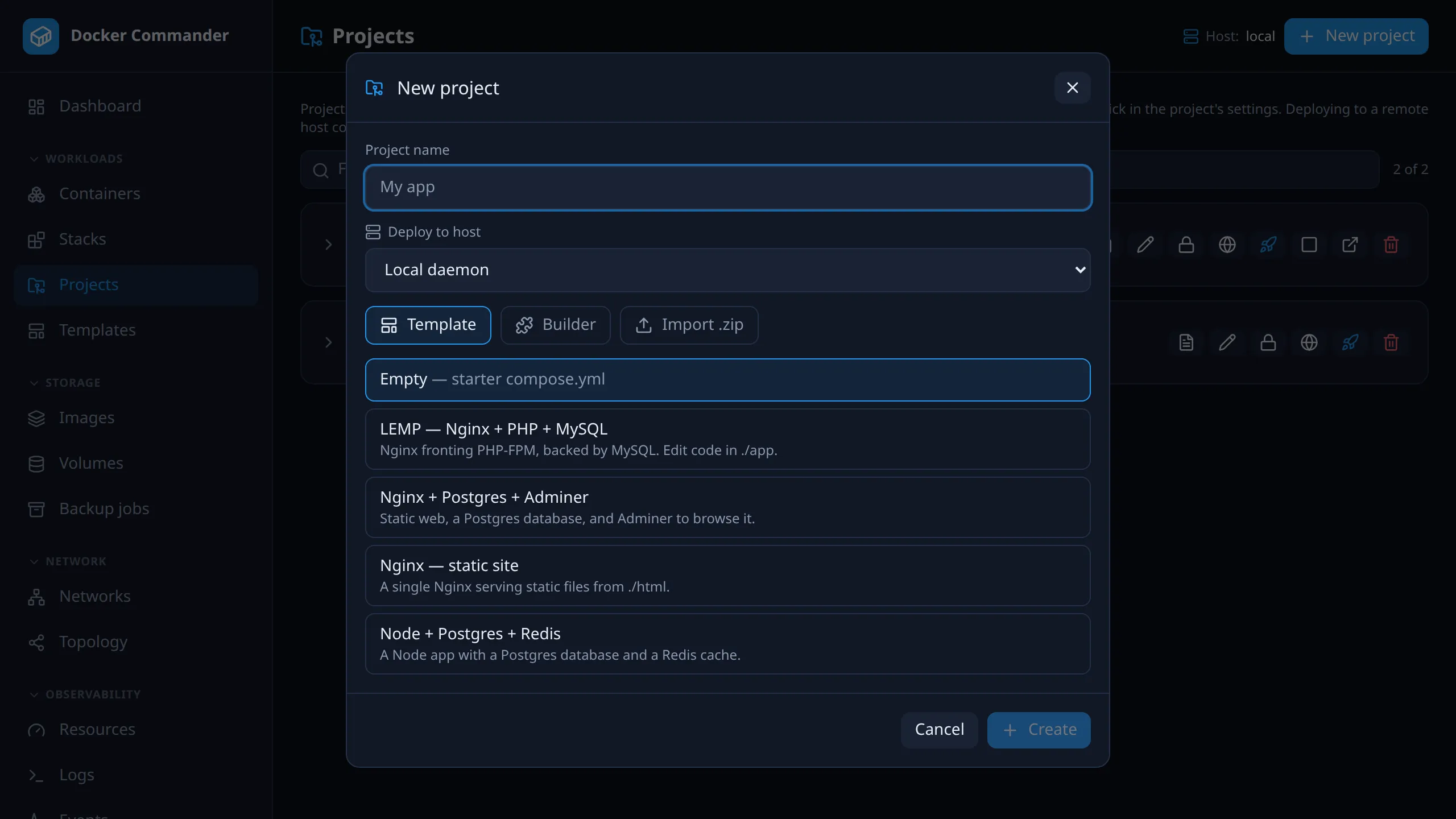Click the Docker Commander logo icon

pos(41,36)
